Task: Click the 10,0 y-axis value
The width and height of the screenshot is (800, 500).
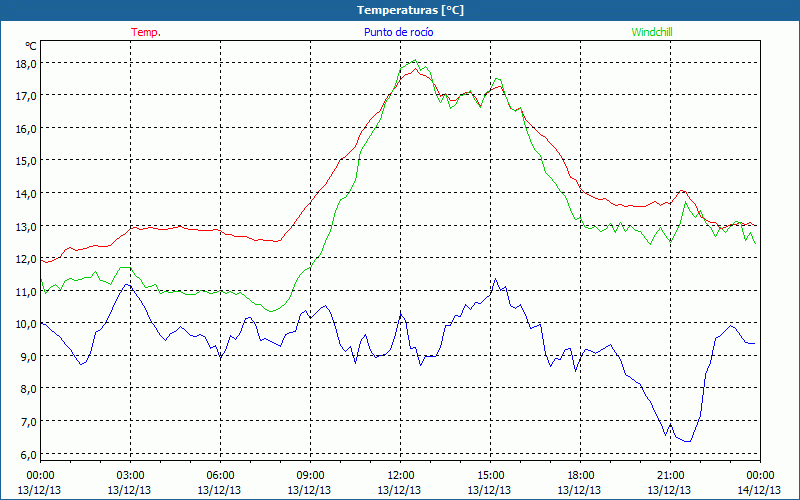Action: 26,323
